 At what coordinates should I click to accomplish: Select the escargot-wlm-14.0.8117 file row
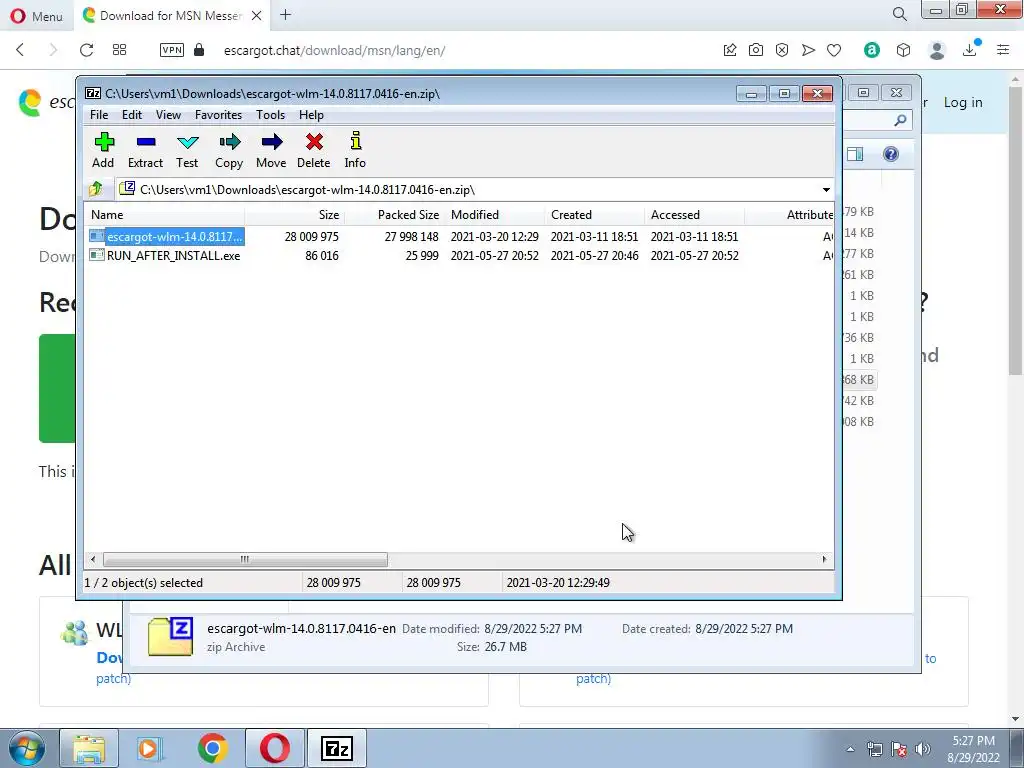pyautogui.click(x=458, y=236)
